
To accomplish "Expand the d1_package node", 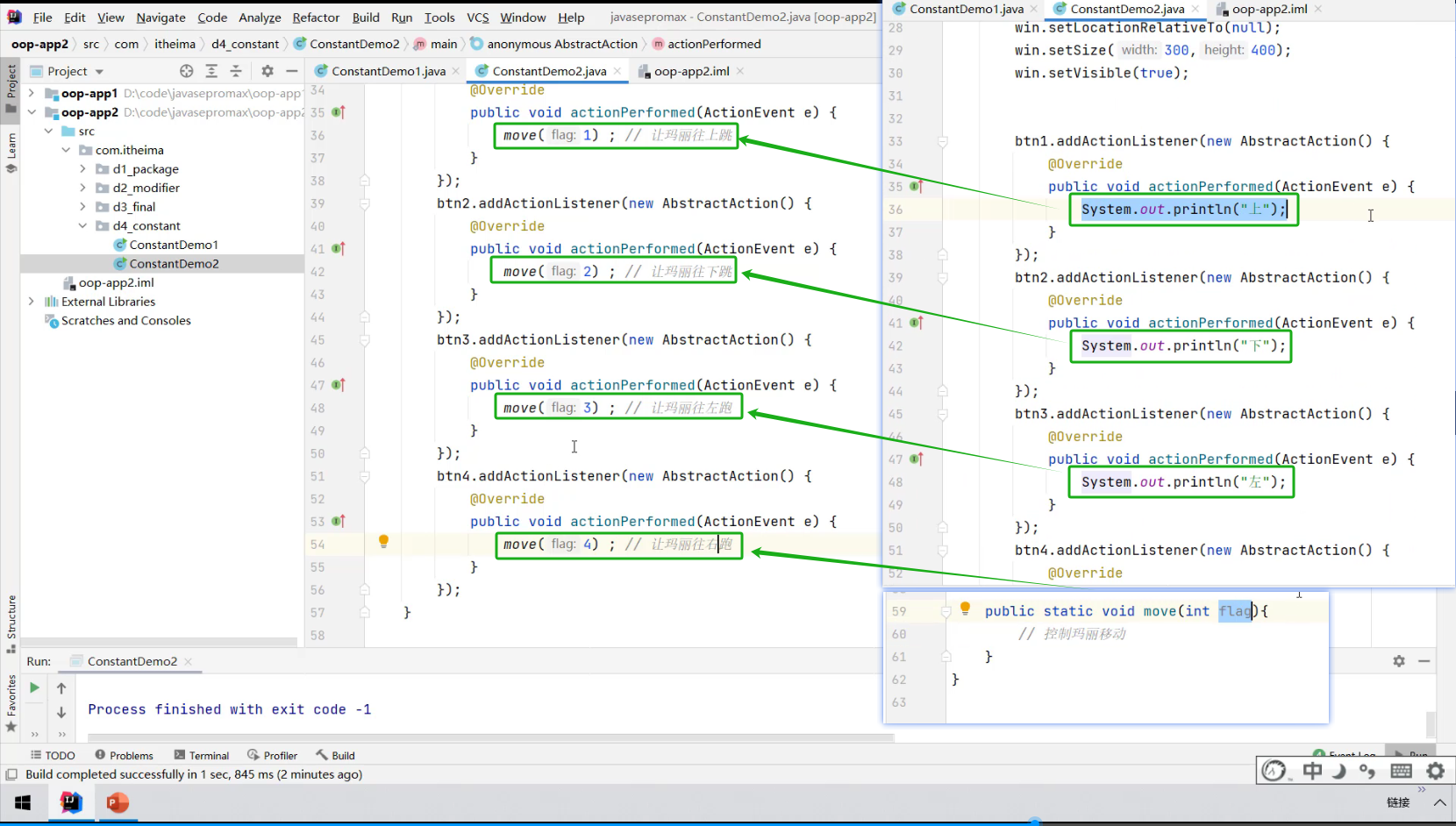I will click(x=82, y=169).
